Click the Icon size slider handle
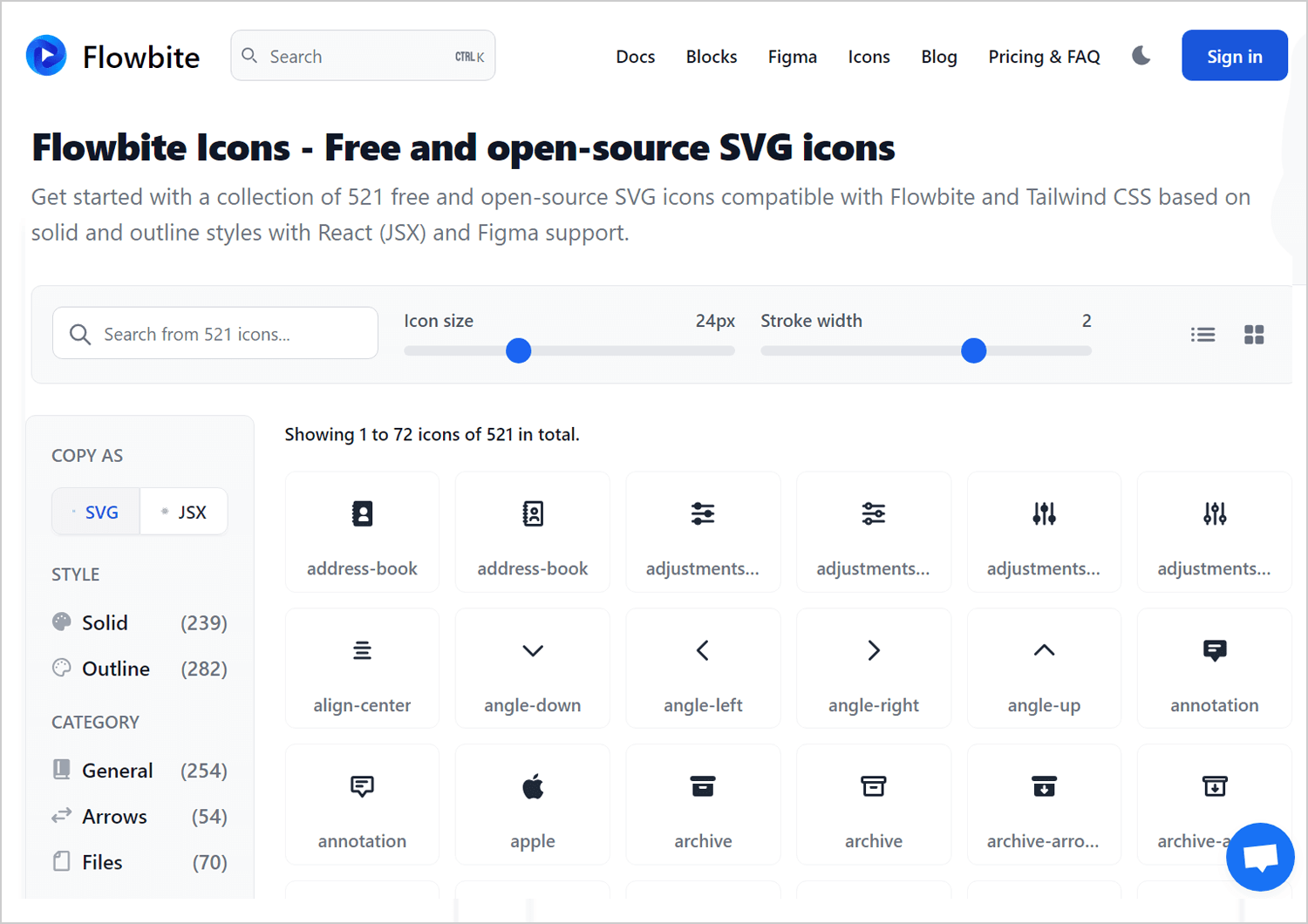 click(x=519, y=350)
